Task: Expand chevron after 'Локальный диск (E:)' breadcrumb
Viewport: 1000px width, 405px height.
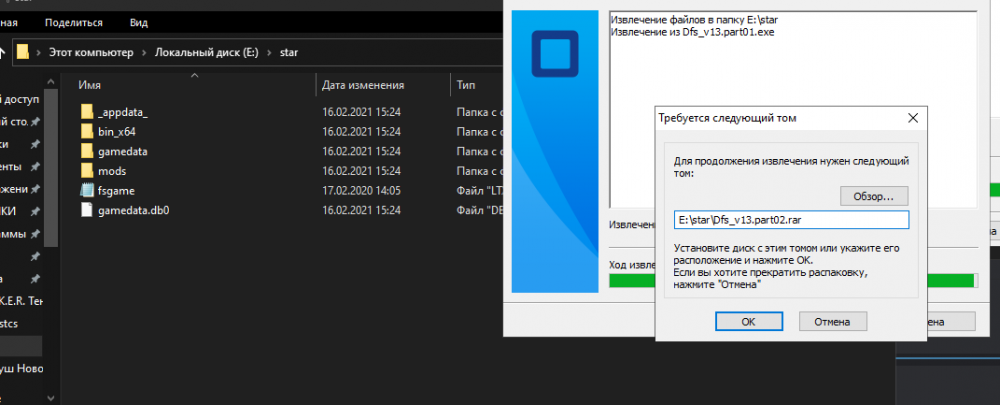Action: (x=269, y=52)
